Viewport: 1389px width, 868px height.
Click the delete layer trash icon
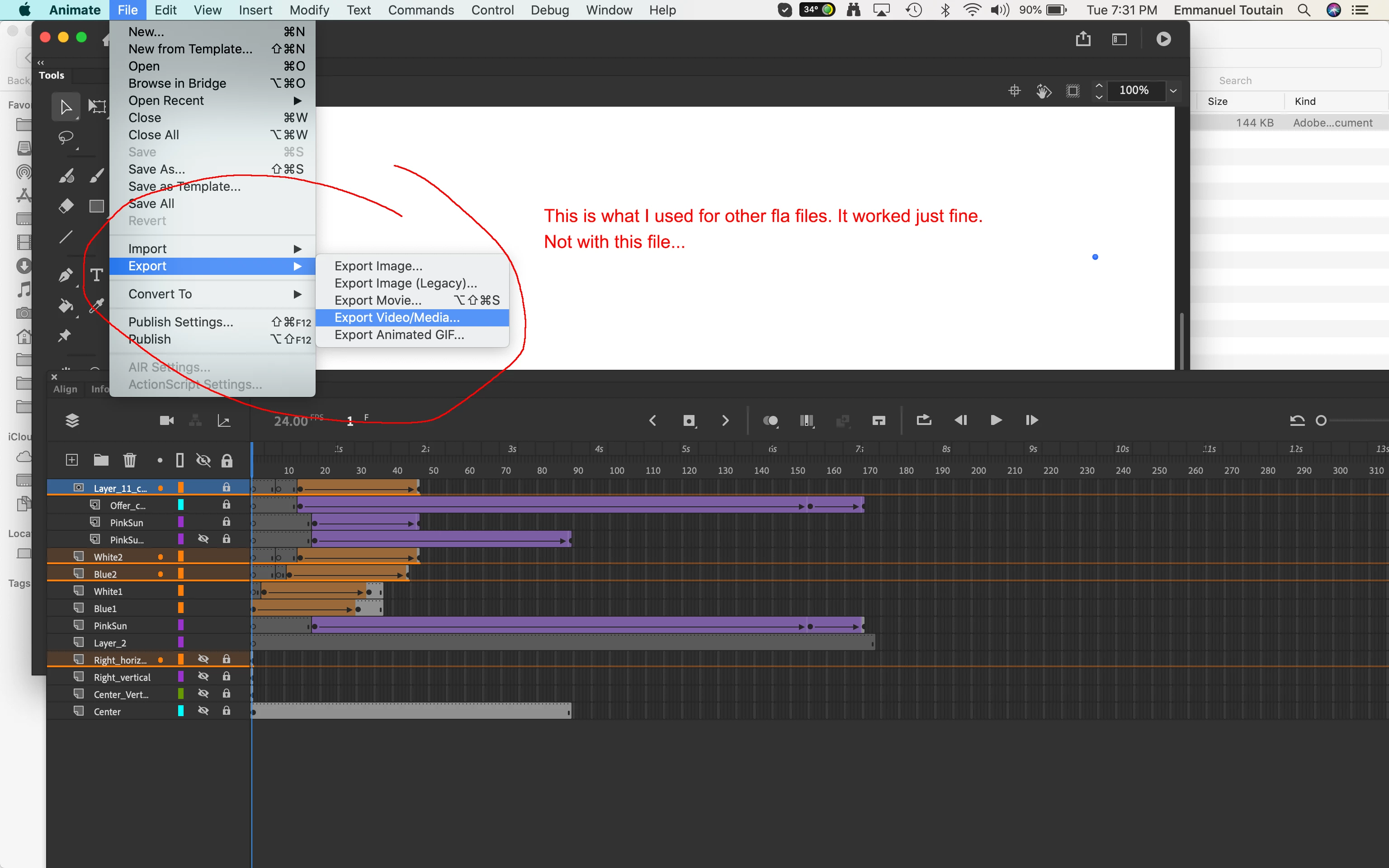tap(130, 460)
